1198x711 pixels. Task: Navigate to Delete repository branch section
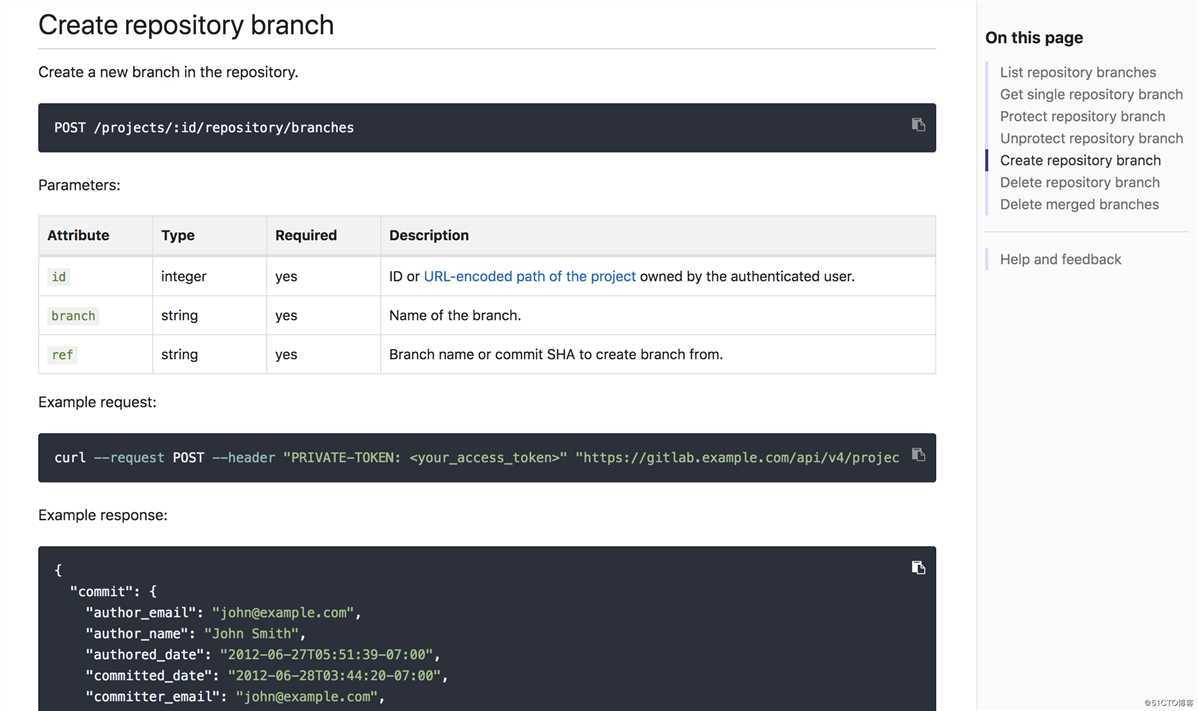1080,183
